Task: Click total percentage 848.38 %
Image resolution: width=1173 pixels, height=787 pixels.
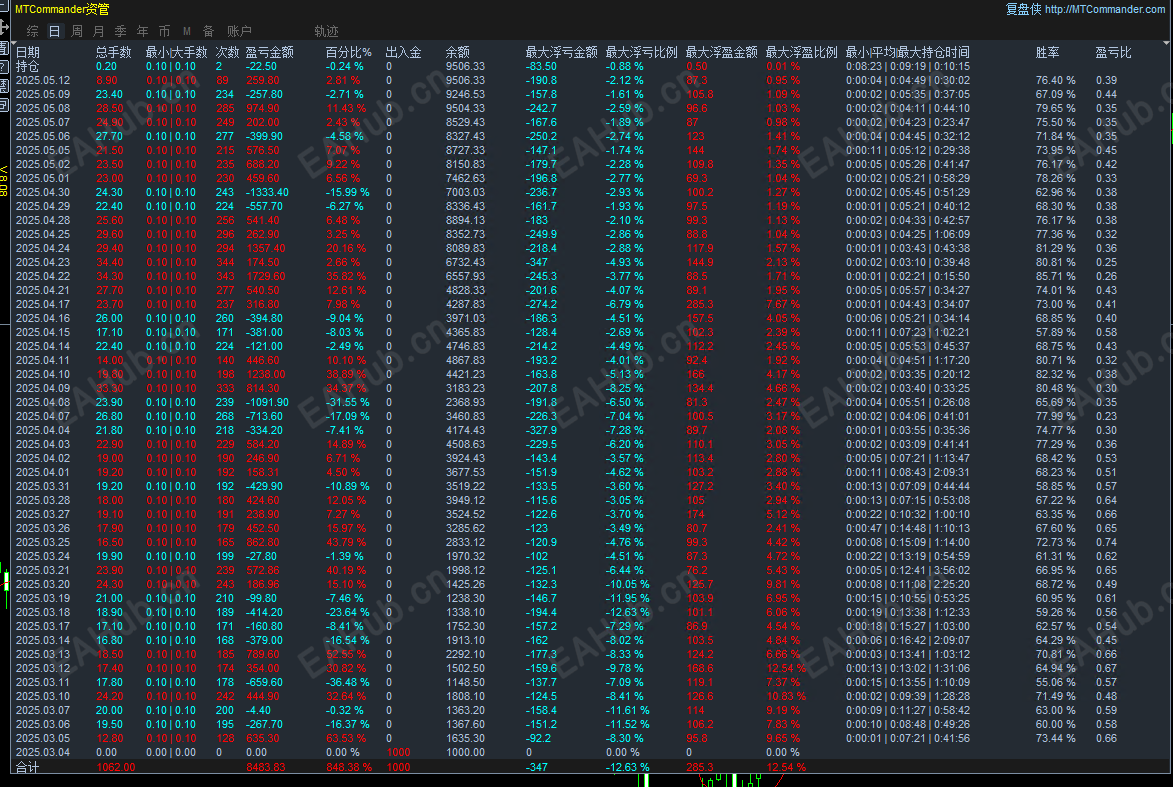Action: coord(349,768)
